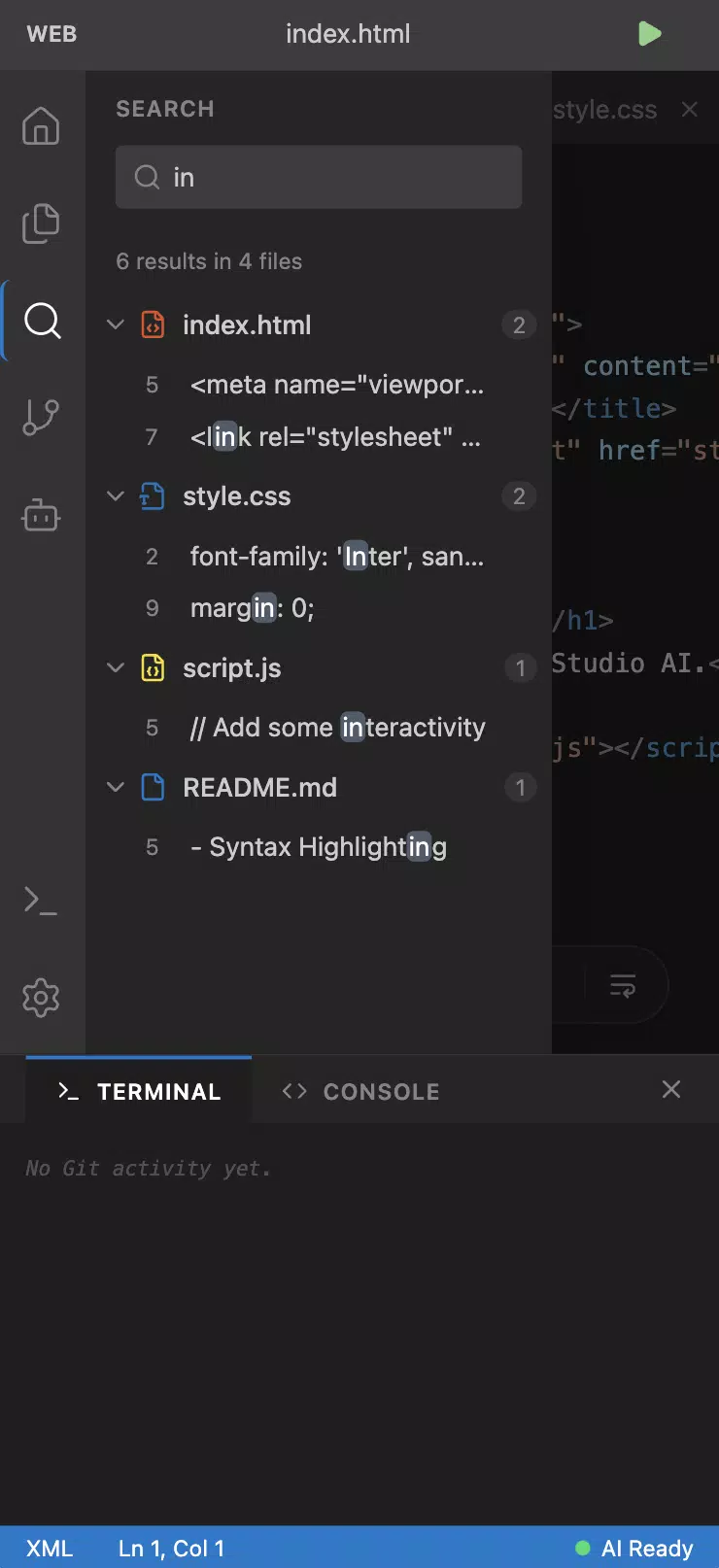Click '6 results in 4 files' summary
Image resolution: width=719 pixels, height=1568 pixels.
[x=209, y=261]
